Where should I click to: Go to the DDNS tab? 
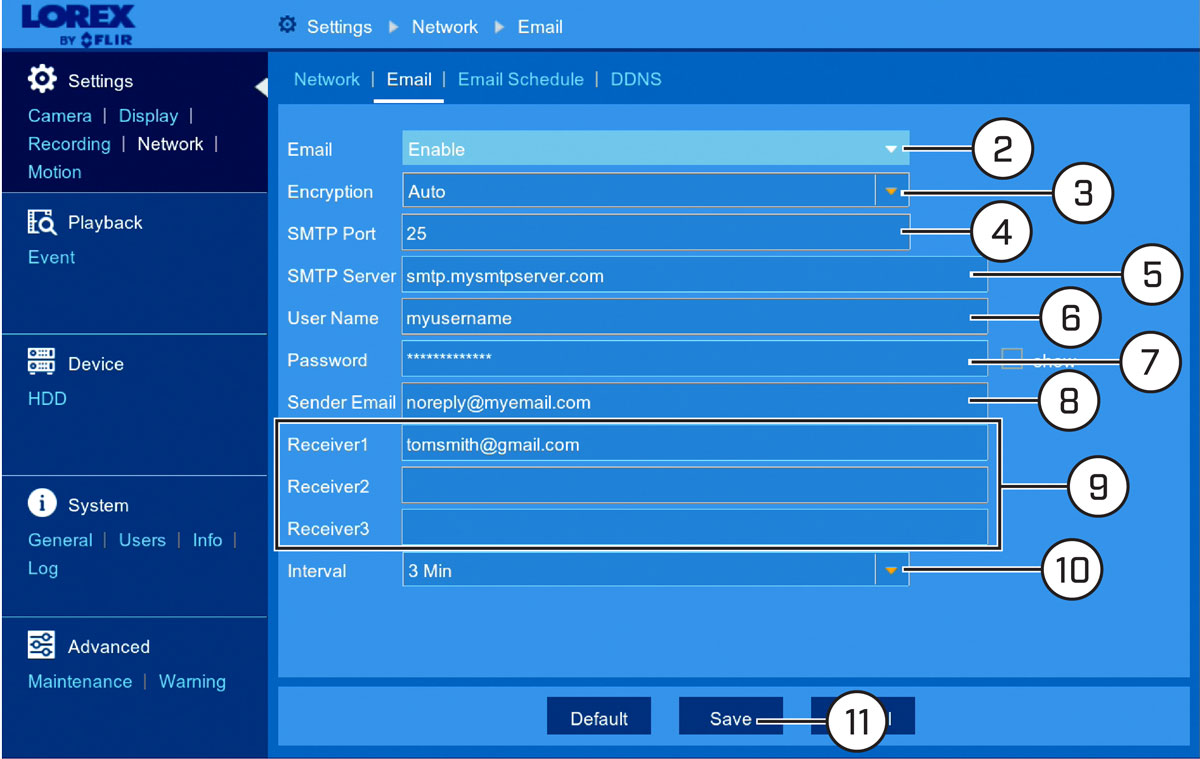636,79
